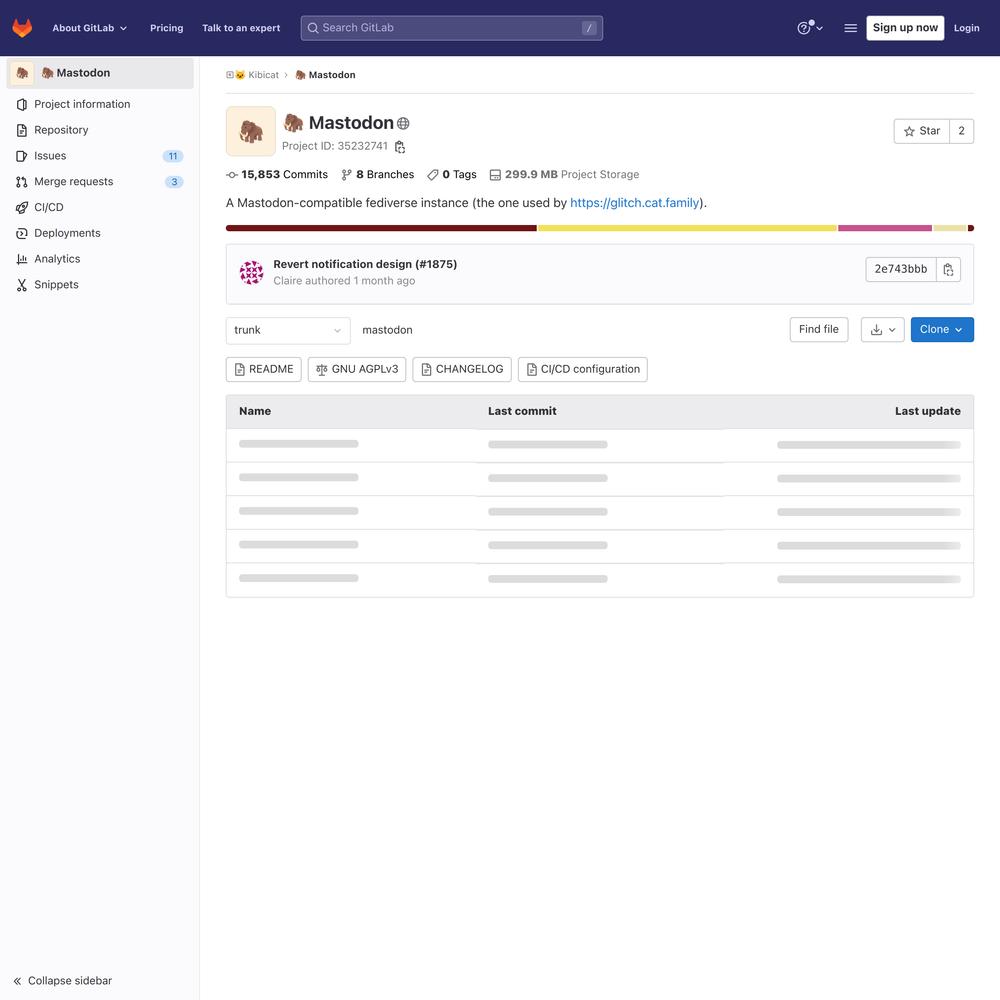Click the Project information sidebar icon
This screenshot has height=1000, width=1000.
22,105
